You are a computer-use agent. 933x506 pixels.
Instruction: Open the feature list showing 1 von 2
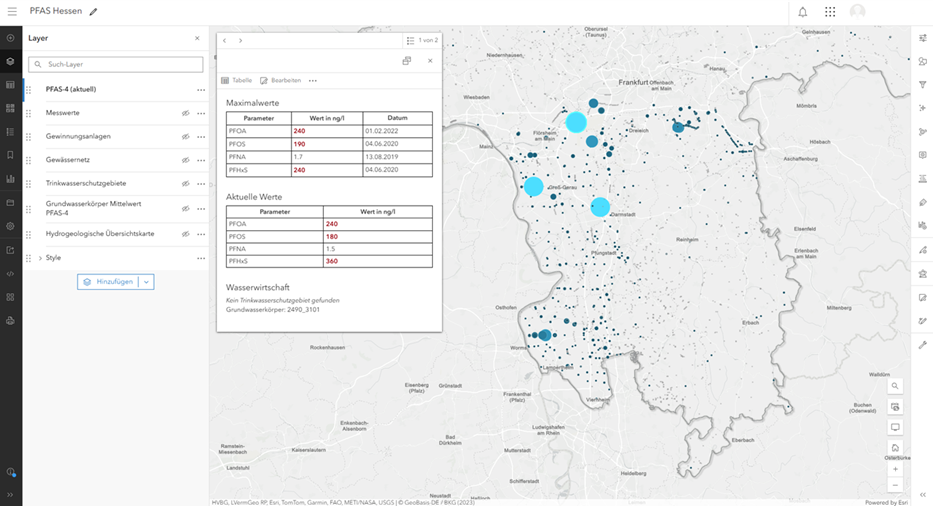(x=422, y=40)
